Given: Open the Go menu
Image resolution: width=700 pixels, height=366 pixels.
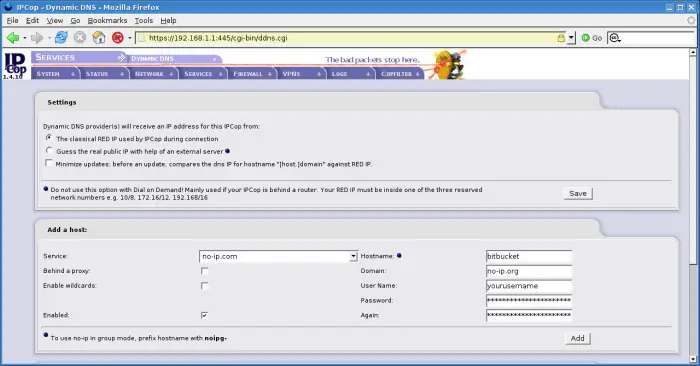Looking at the screenshot, I should click(x=75, y=21).
